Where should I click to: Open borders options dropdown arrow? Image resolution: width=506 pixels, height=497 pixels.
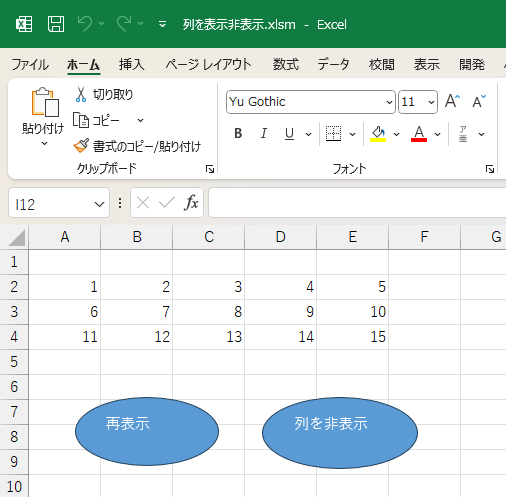(352, 134)
